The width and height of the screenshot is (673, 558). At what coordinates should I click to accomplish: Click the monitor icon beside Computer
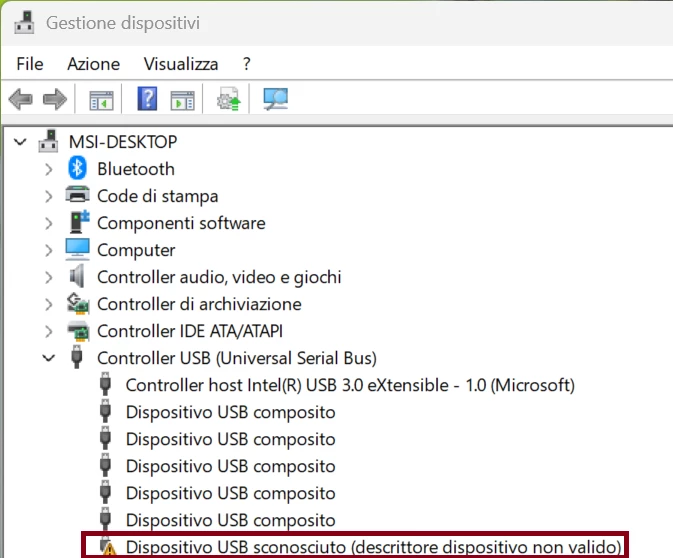pos(78,249)
